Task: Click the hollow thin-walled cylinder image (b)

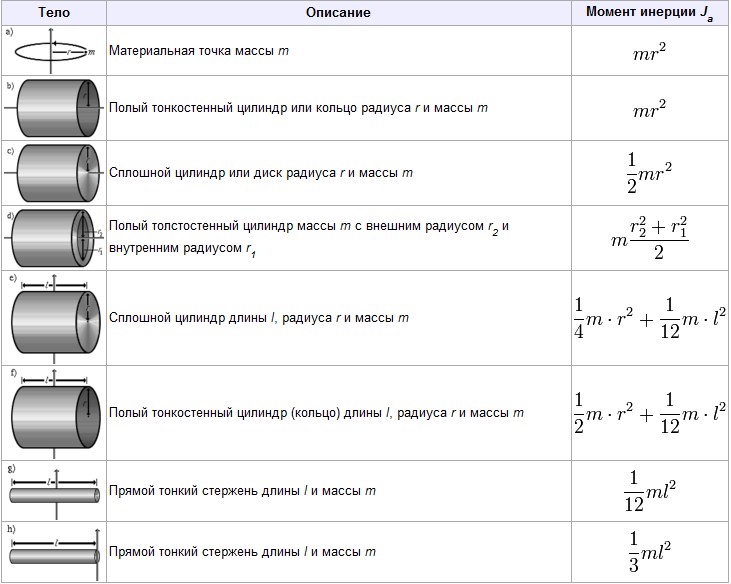Action: click(x=54, y=108)
